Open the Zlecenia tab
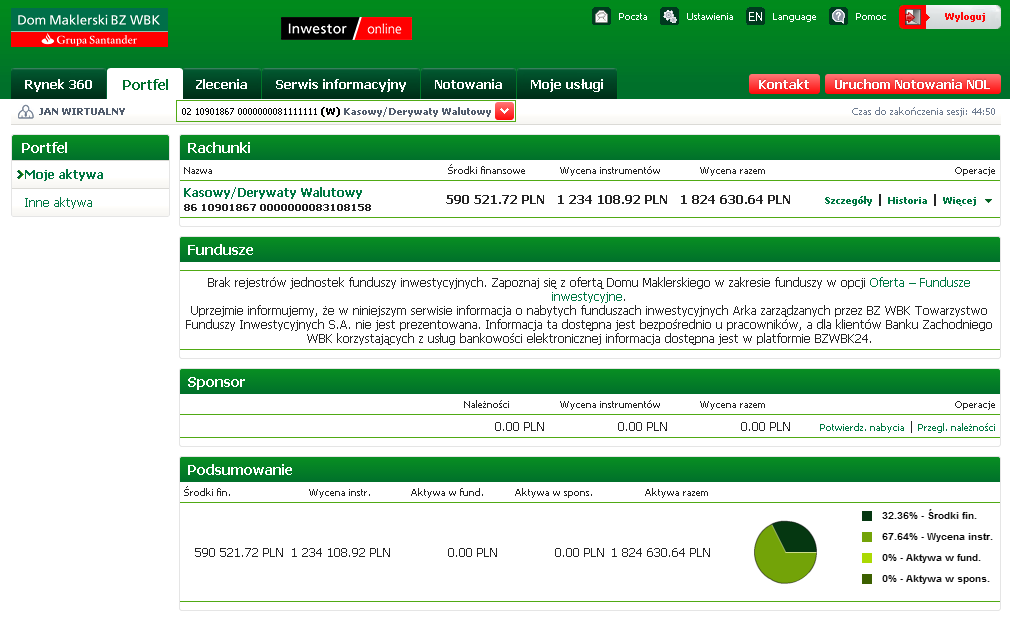Viewport: 1010px width, 633px height. [x=221, y=84]
